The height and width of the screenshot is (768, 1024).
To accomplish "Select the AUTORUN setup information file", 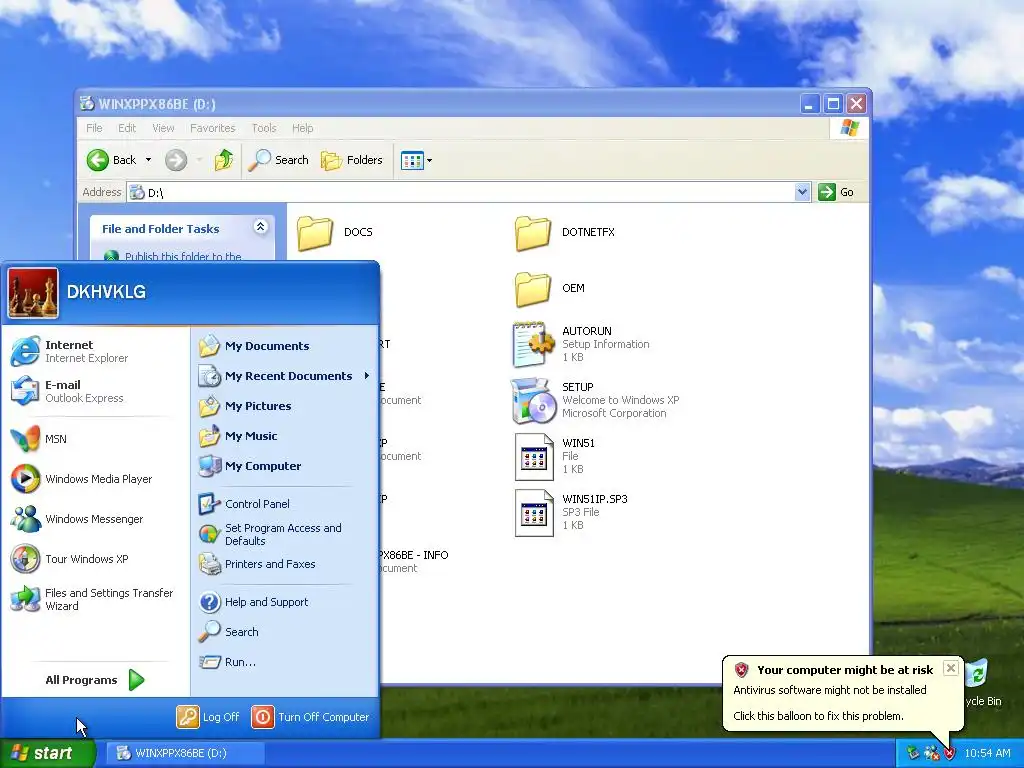I will click(x=581, y=344).
